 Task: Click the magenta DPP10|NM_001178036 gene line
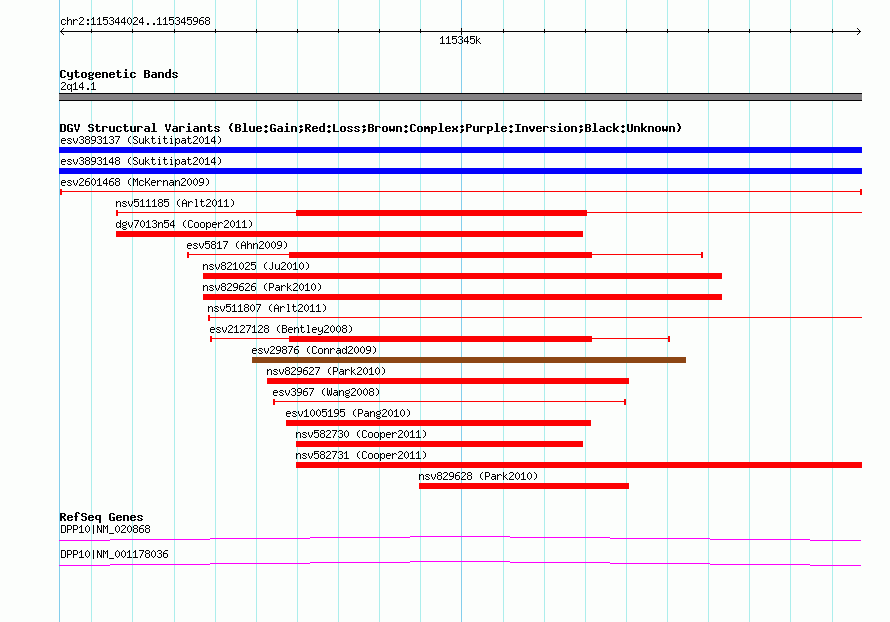460,563
